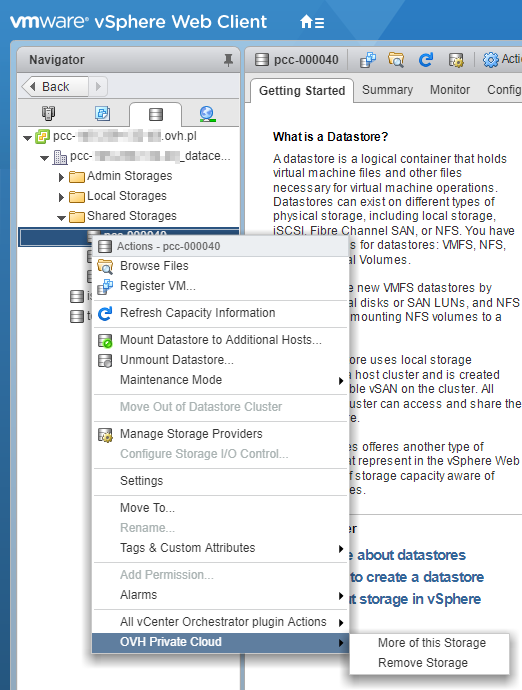522x690 pixels.
Task: Click the Back navigation button
Action: click(55, 87)
